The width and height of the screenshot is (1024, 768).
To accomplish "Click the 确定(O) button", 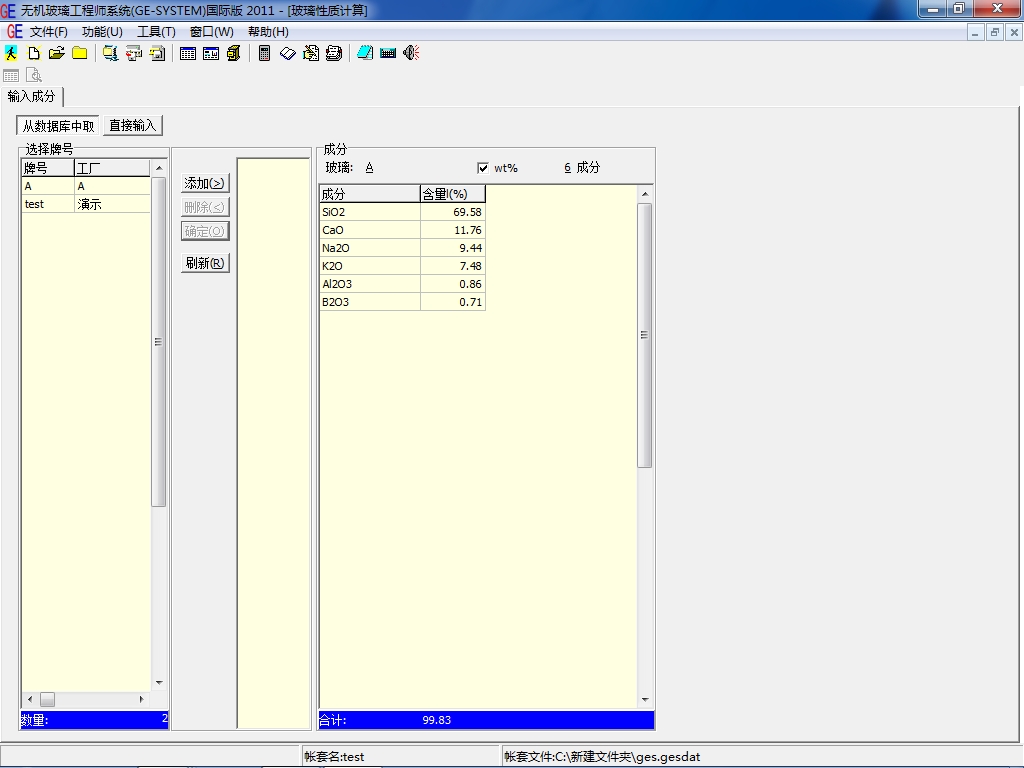I will tap(205, 231).
